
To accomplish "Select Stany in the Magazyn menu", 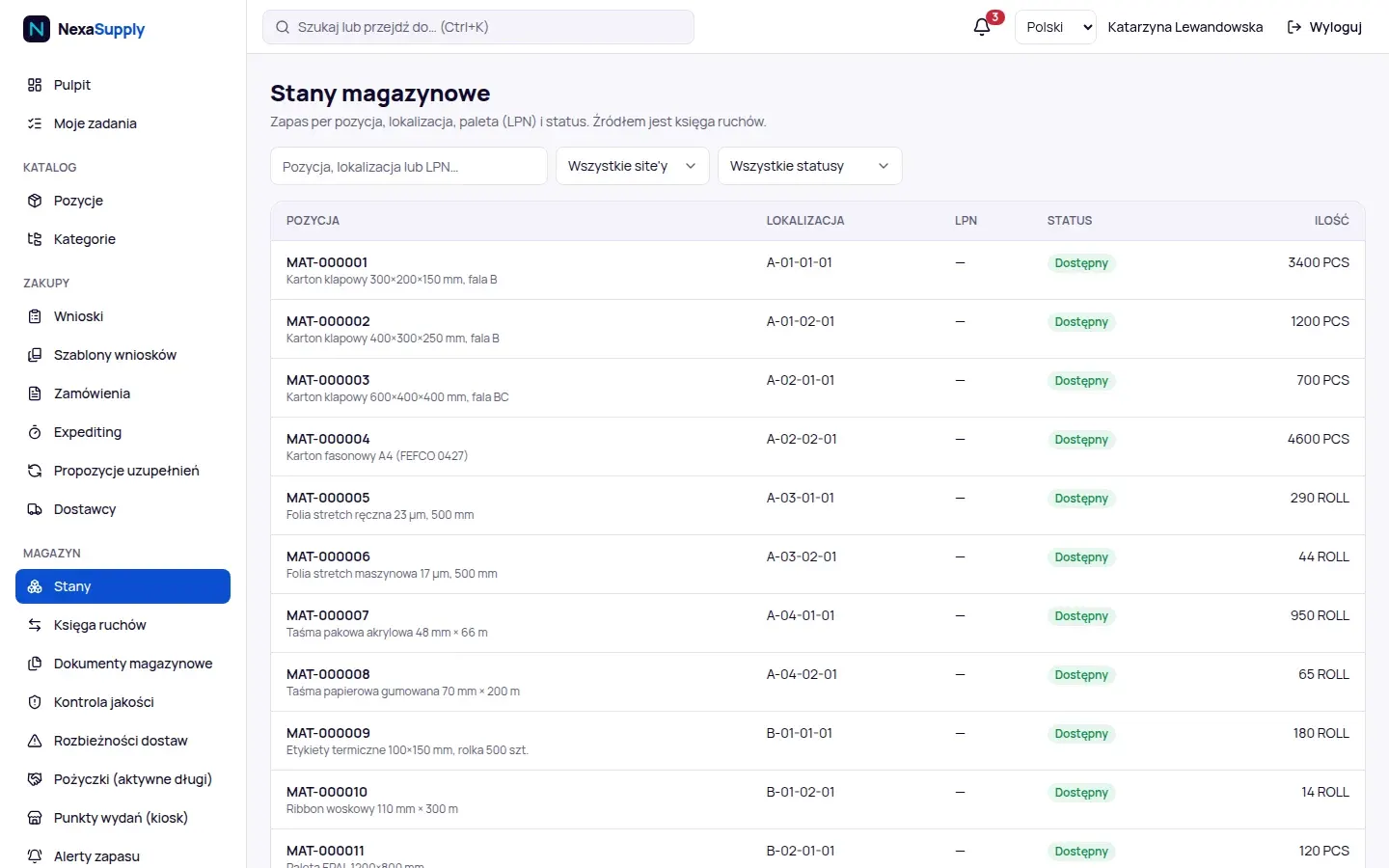I will point(123,586).
